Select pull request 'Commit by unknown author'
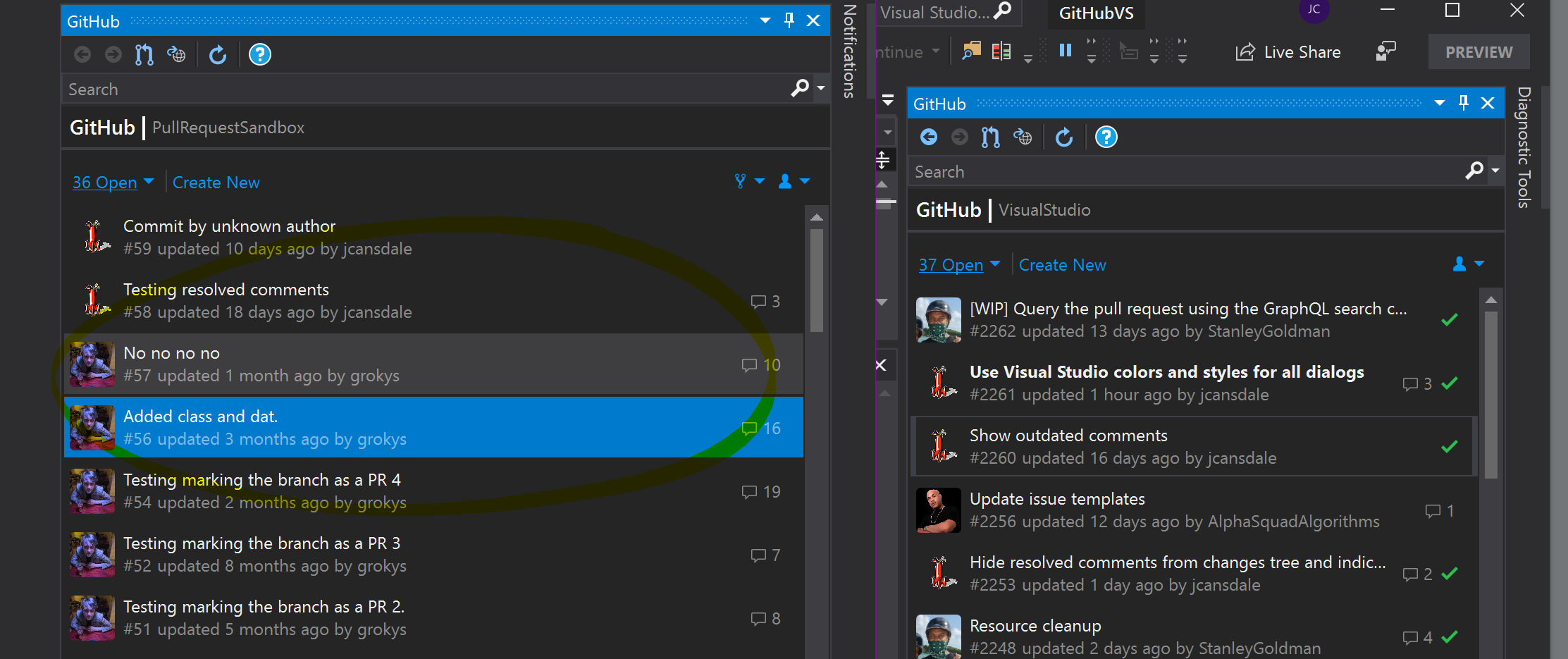 [x=433, y=238]
